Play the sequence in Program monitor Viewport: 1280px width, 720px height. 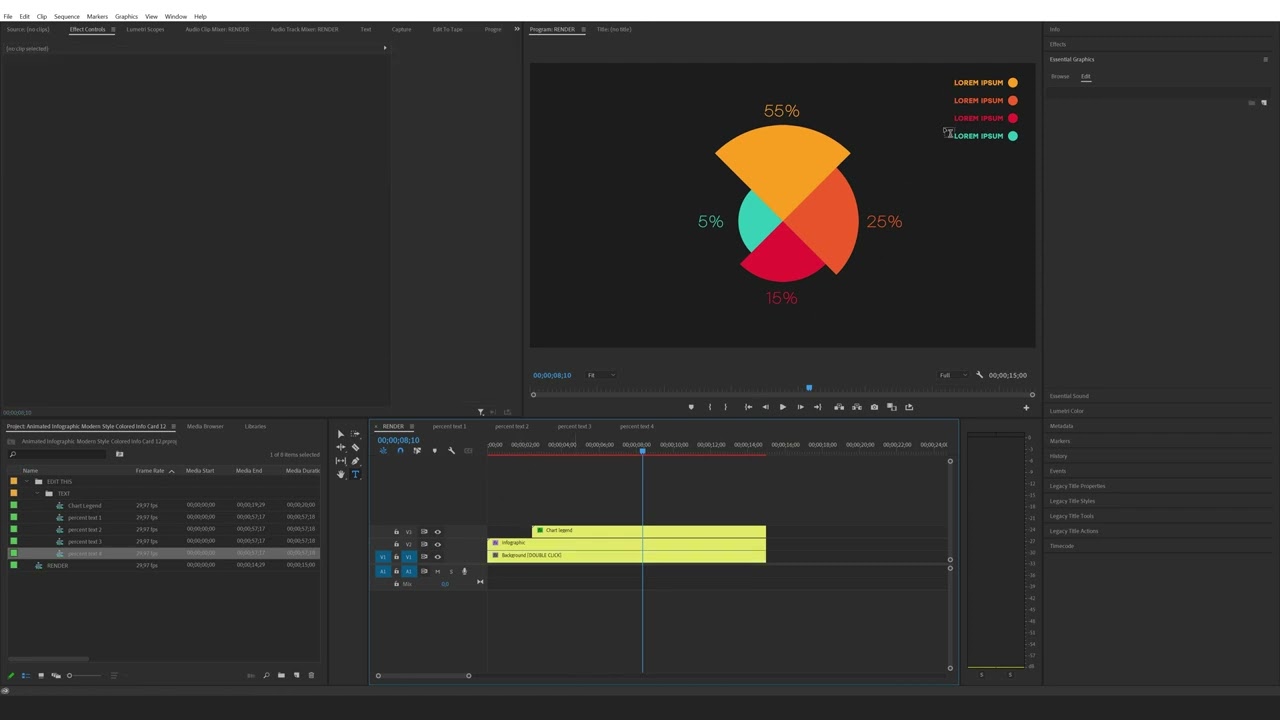(782, 407)
